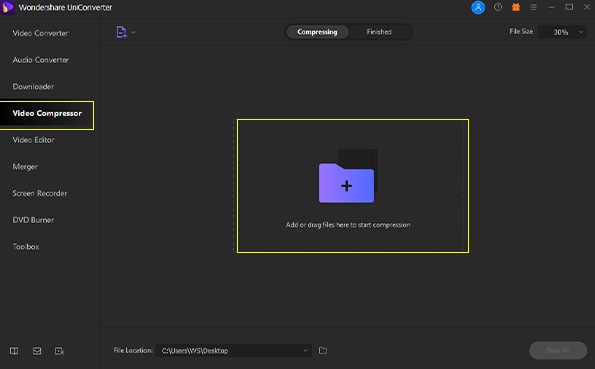Click the Wondershare UniConverter logo
Viewport: 595px width, 369px height.
click(8, 7)
